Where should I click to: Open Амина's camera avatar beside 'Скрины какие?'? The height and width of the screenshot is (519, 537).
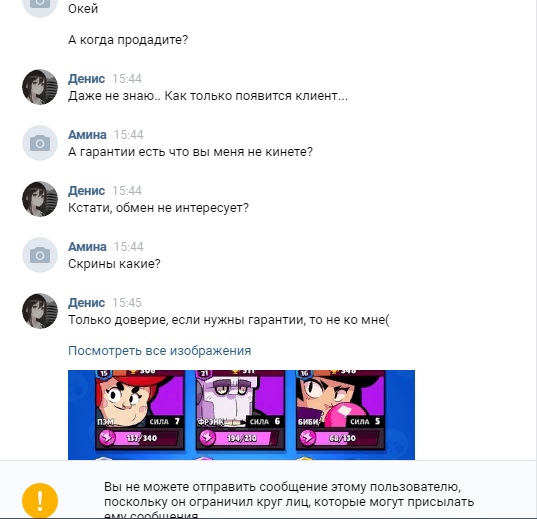tap(40, 255)
